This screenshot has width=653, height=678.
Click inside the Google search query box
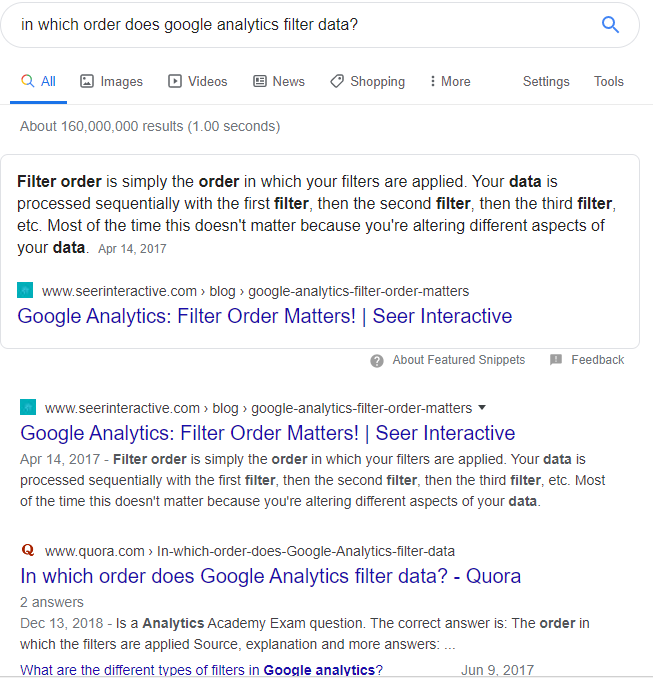(300, 25)
